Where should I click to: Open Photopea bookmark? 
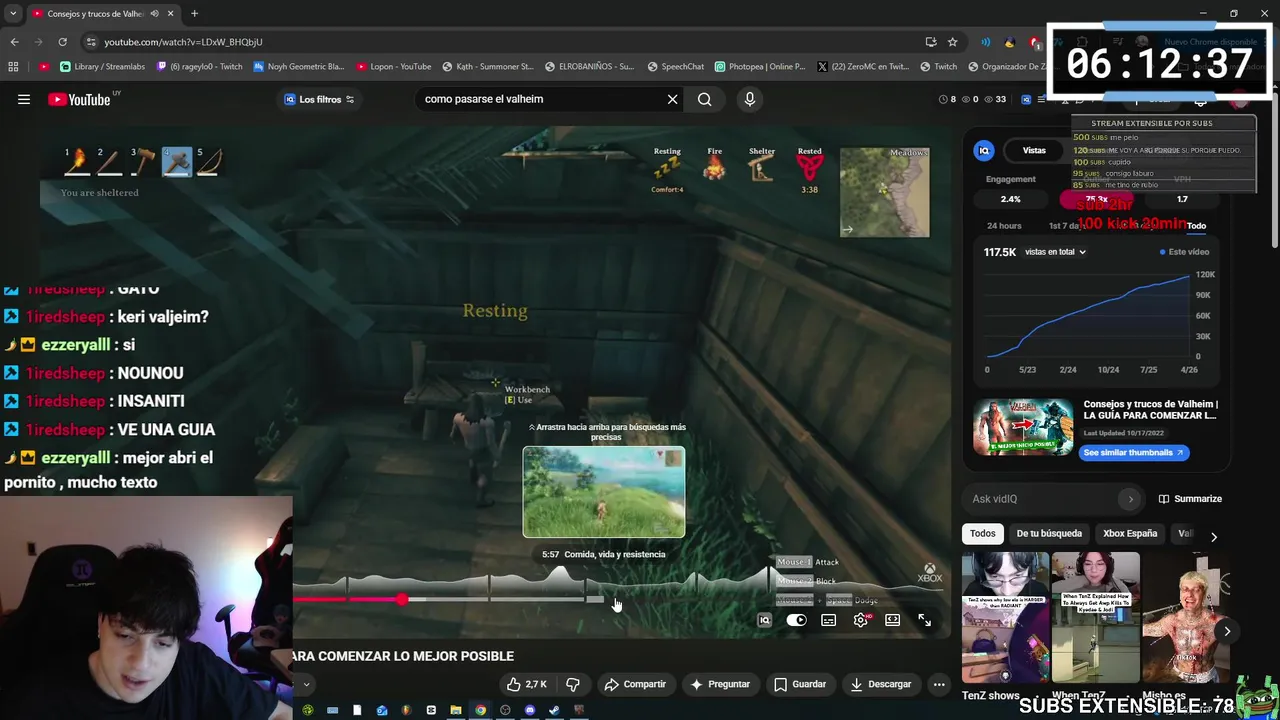(760, 67)
